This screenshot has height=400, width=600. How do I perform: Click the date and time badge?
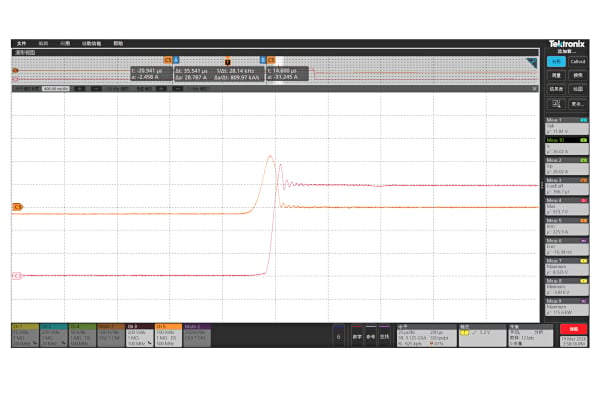573,341
